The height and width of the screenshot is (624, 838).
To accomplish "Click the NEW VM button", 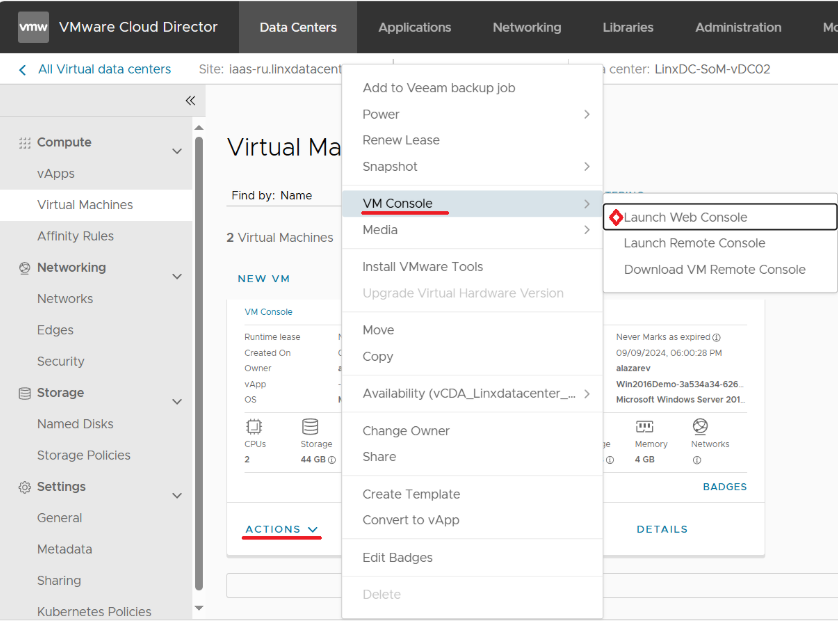I will (x=263, y=279).
